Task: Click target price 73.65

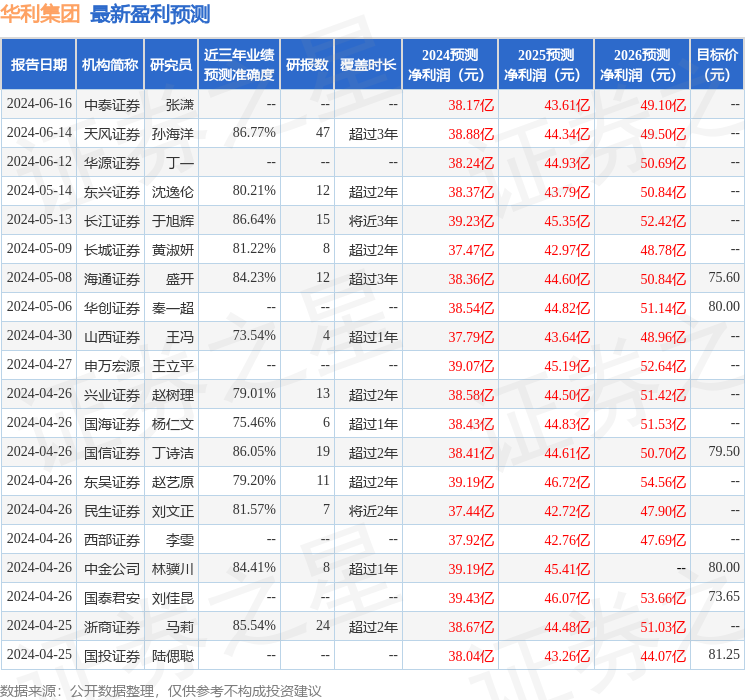Action: pos(724,596)
